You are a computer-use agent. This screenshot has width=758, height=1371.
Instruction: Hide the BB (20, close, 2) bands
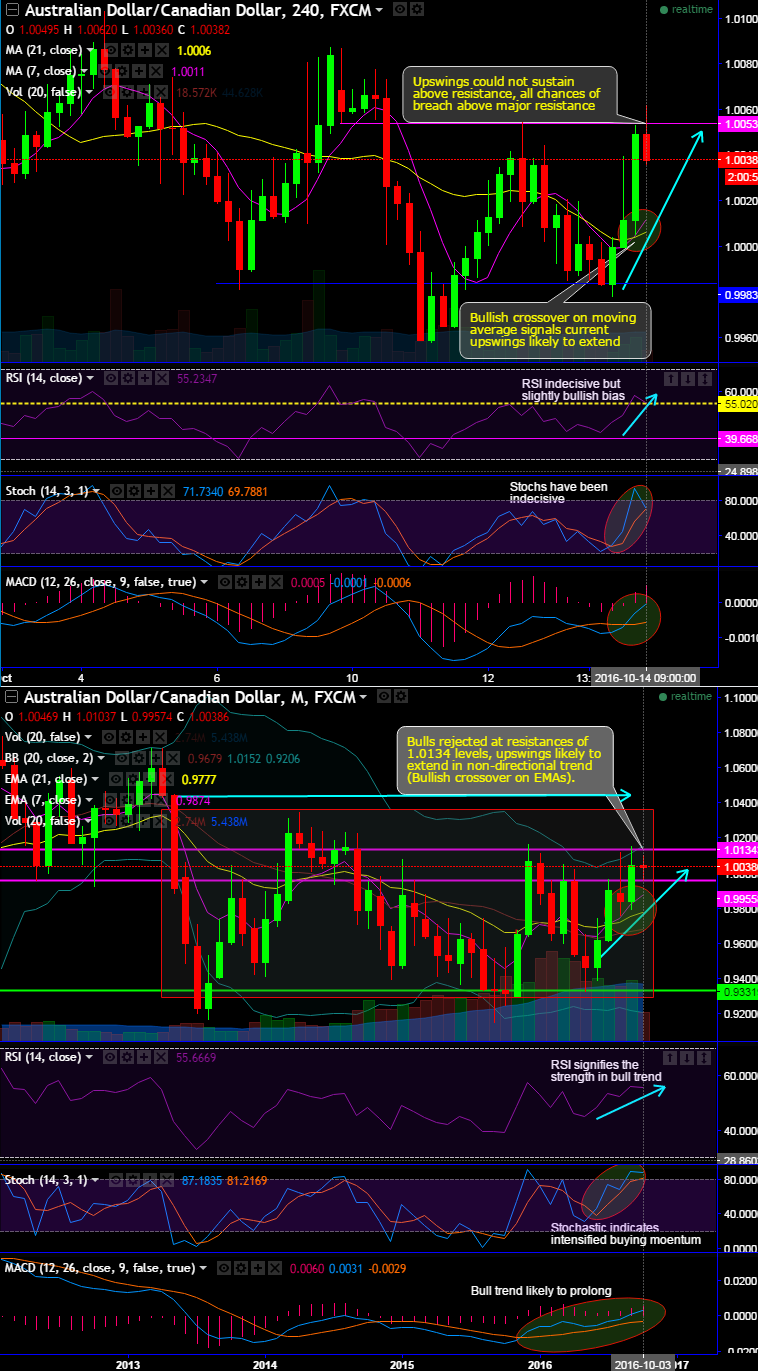pyautogui.click(x=121, y=758)
